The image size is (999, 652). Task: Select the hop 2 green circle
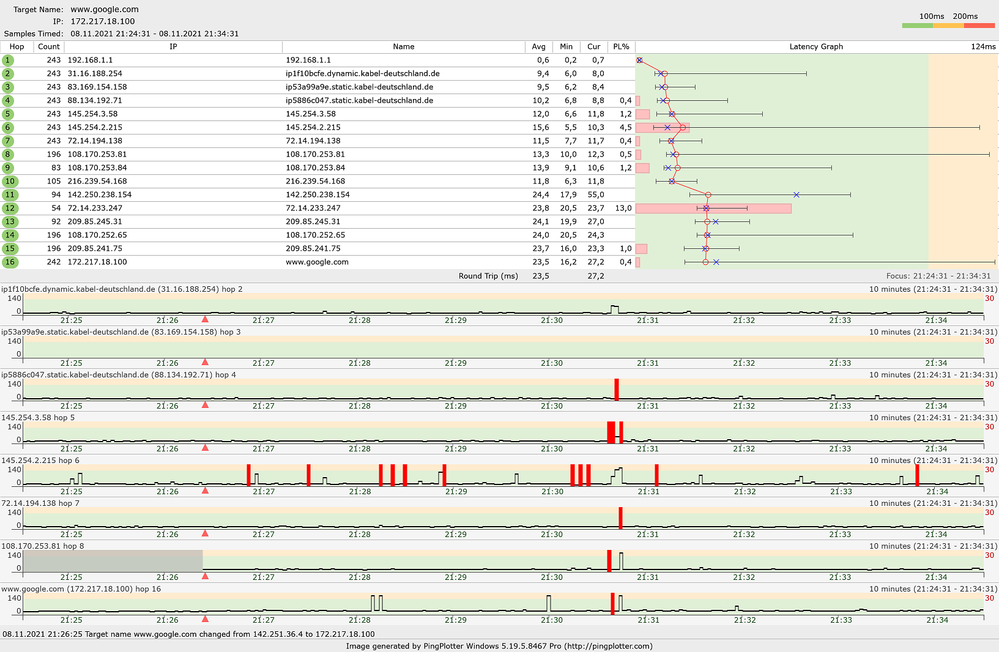[x=8, y=73]
